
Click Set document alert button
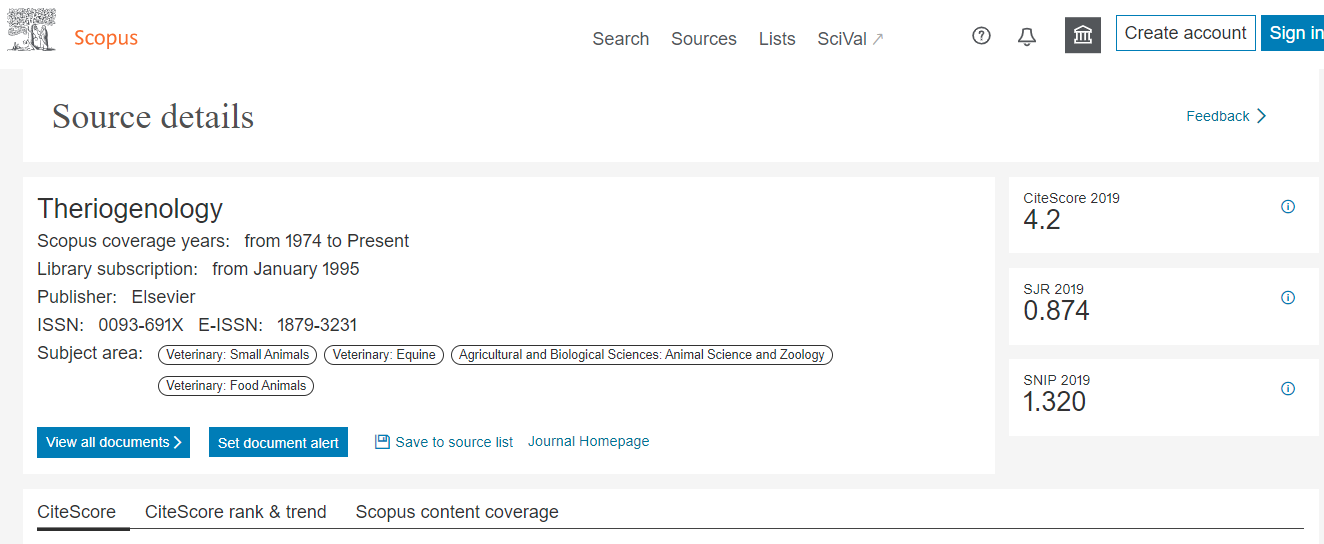coord(278,443)
